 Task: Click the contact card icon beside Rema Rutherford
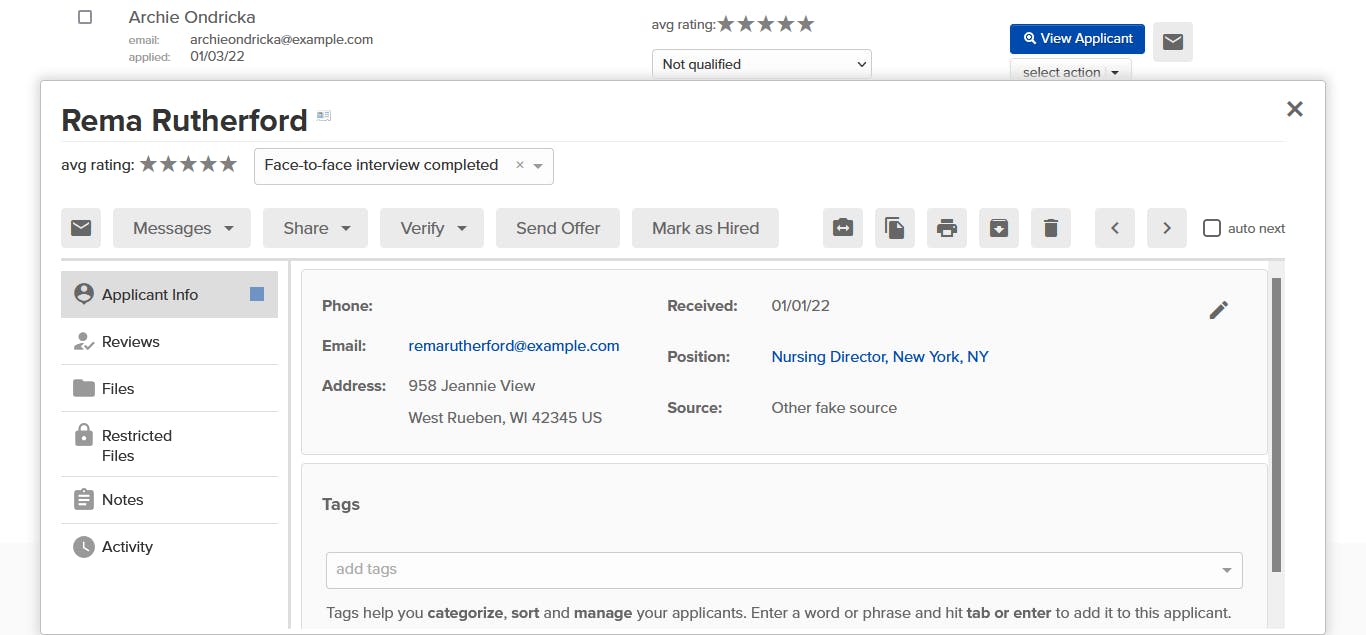pos(324,116)
